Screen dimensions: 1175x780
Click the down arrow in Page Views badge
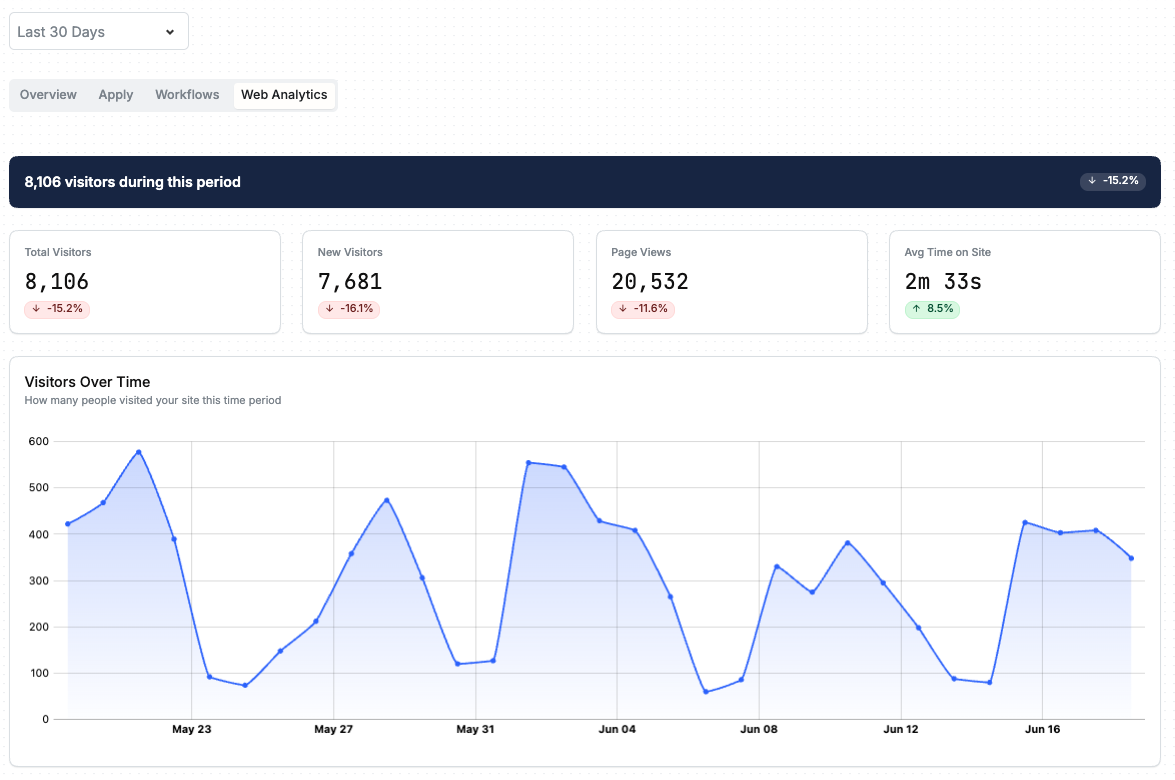point(623,309)
